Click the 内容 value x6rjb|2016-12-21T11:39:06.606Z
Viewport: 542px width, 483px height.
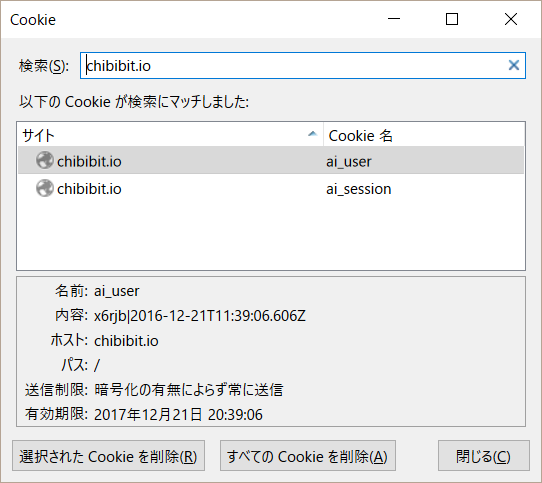point(200,316)
